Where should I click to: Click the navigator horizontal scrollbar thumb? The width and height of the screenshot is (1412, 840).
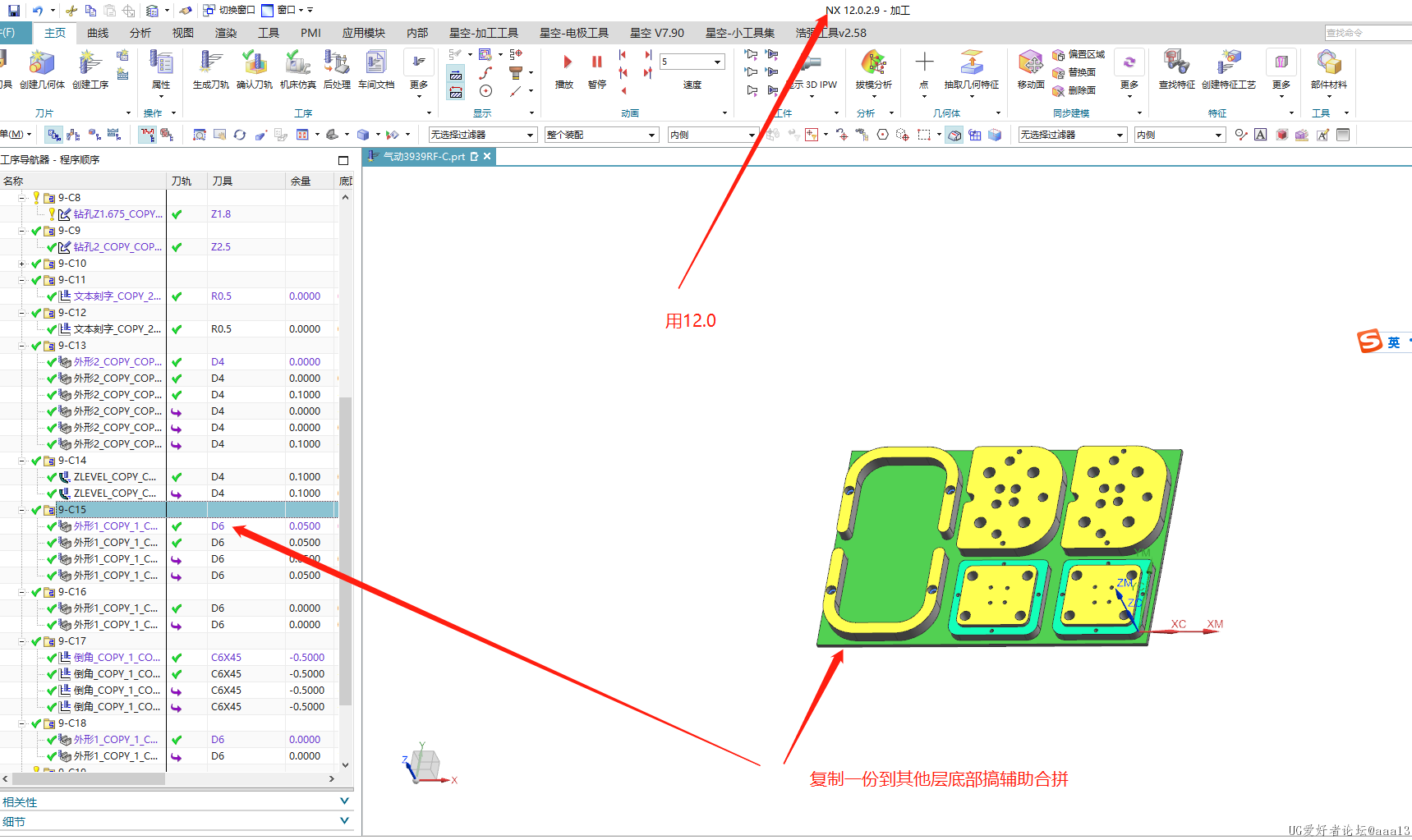[88, 778]
